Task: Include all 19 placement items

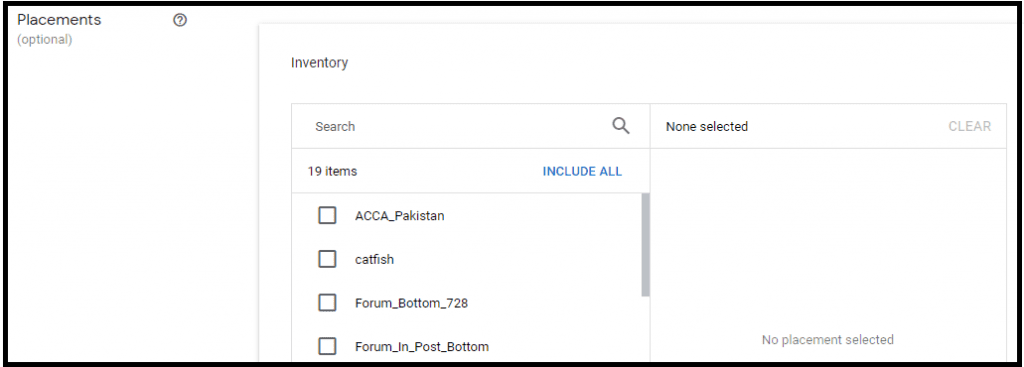Action: point(582,171)
